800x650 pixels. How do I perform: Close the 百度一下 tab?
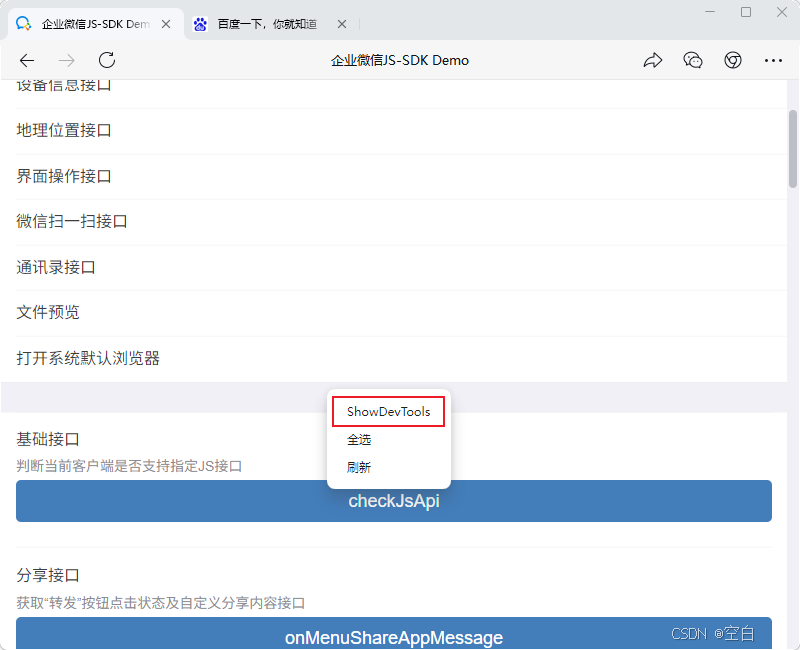[342, 24]
